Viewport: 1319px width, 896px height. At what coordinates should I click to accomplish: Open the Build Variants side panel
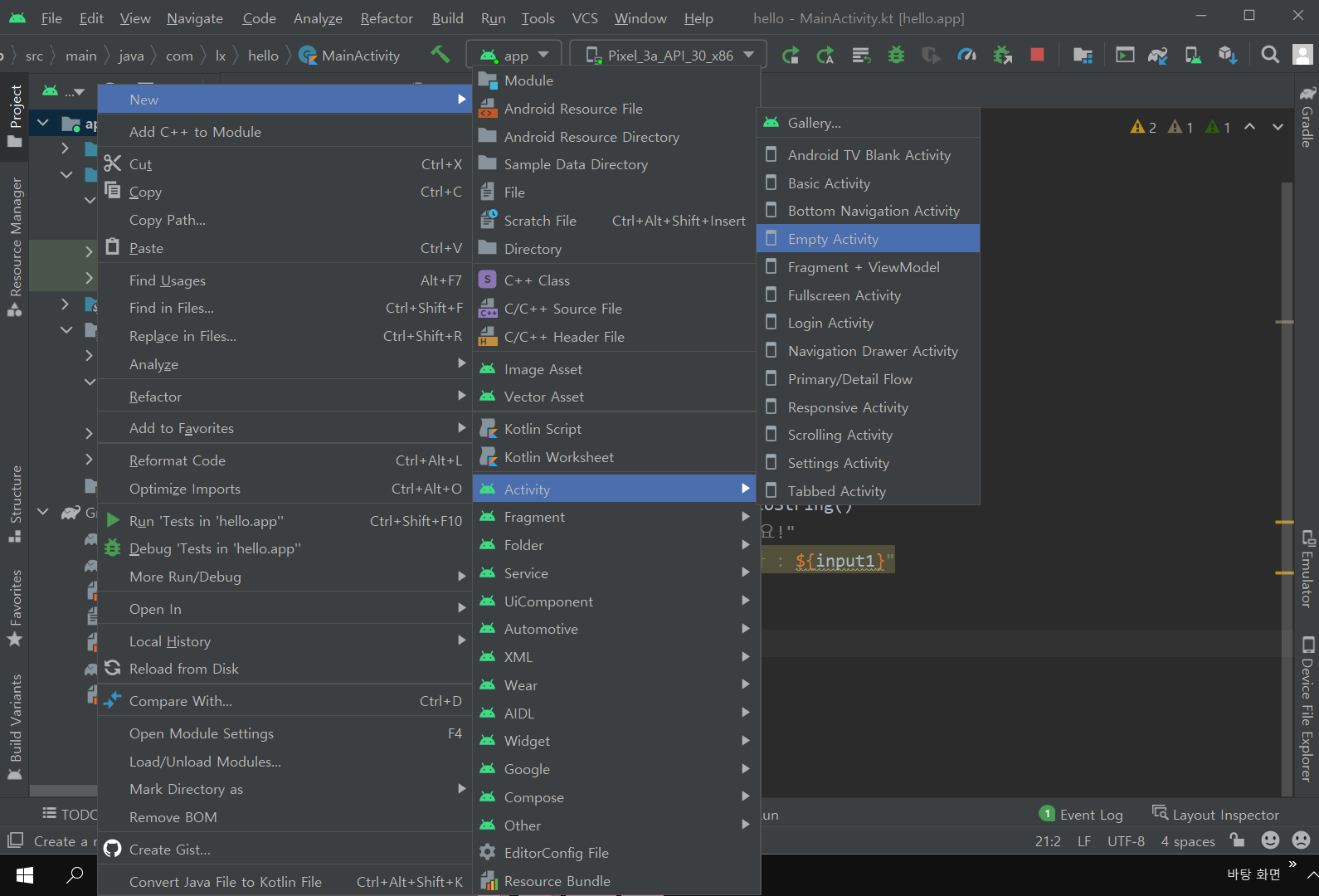click(15, 726)
